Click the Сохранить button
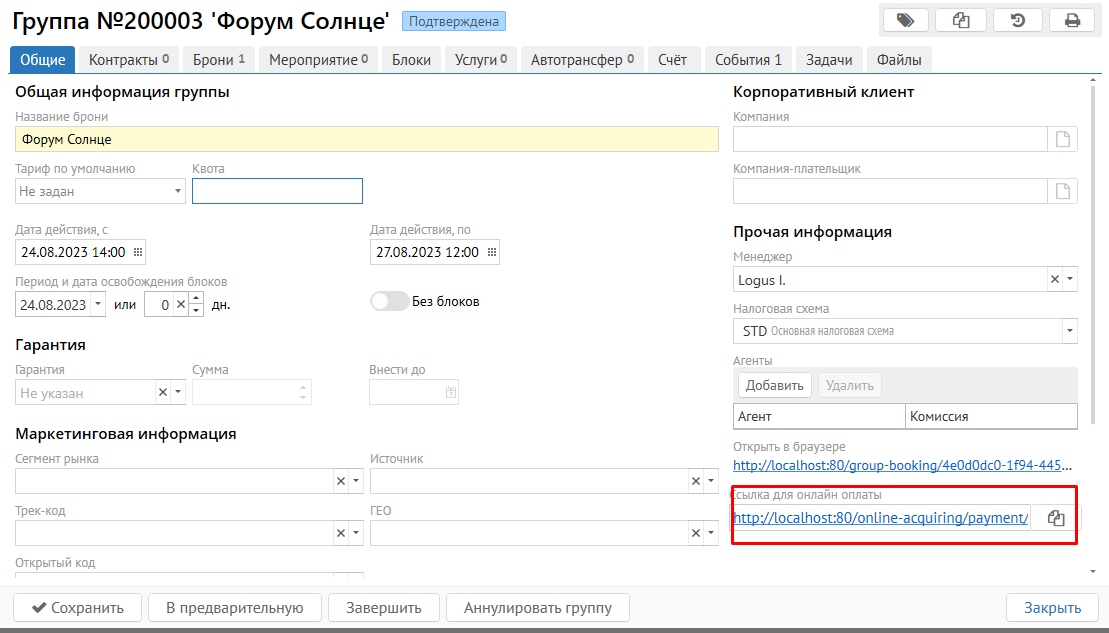Viewport: 1109px width, 633px height. click(x=76, y=607)
